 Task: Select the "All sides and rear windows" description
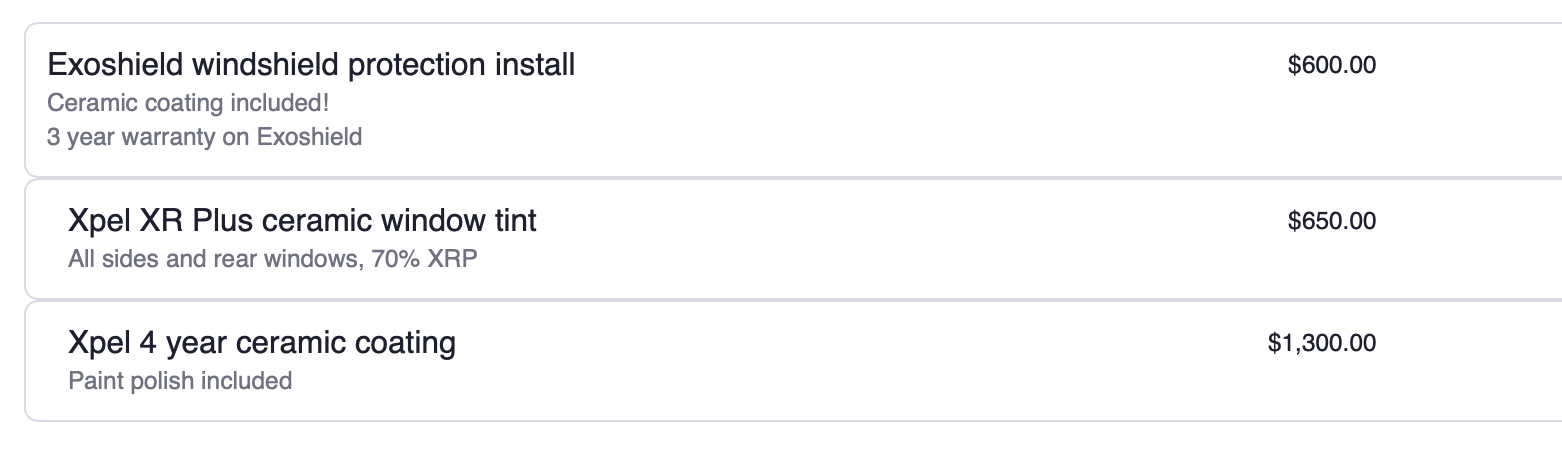point(210,259)
